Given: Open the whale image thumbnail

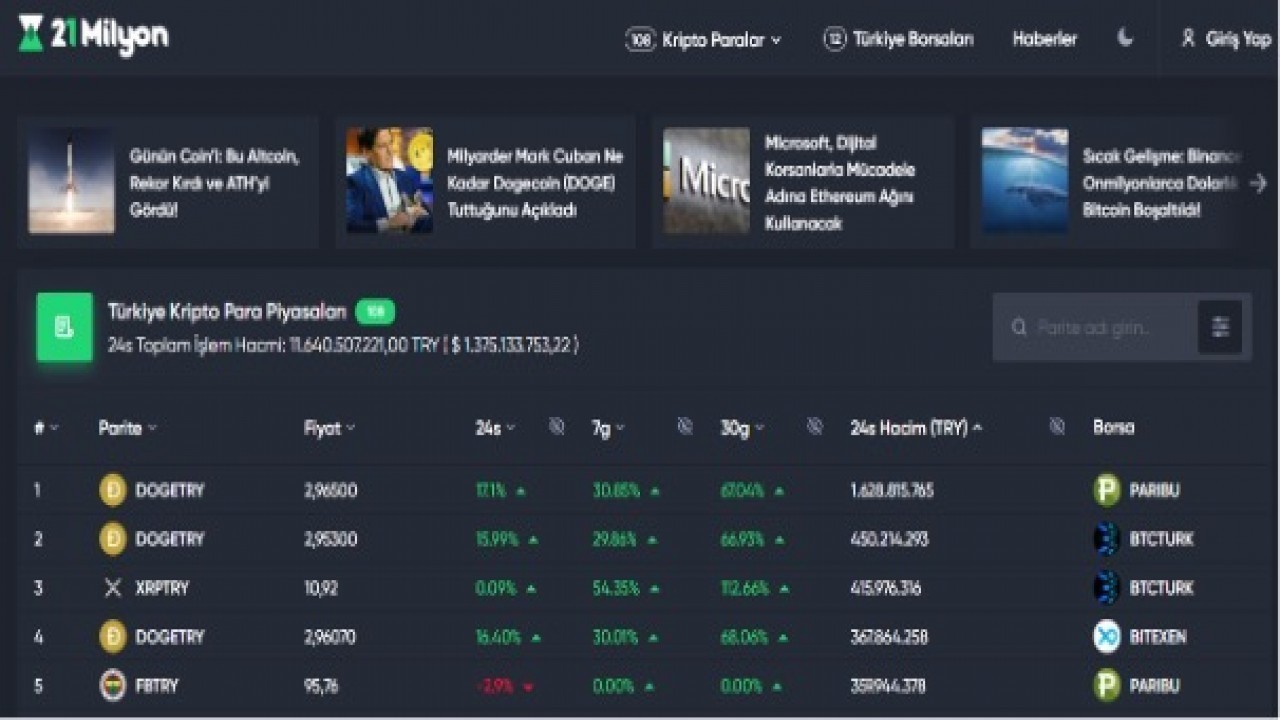Looking at the screenshot, I should click(x=1025, y=181).
